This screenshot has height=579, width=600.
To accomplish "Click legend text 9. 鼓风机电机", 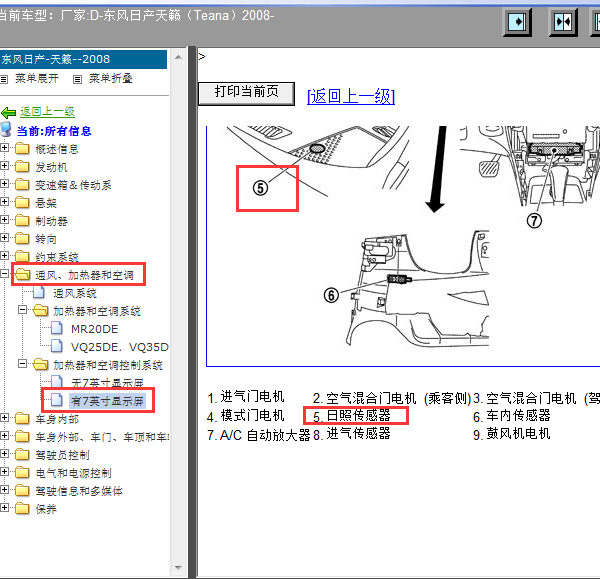I will pos(512,434).
